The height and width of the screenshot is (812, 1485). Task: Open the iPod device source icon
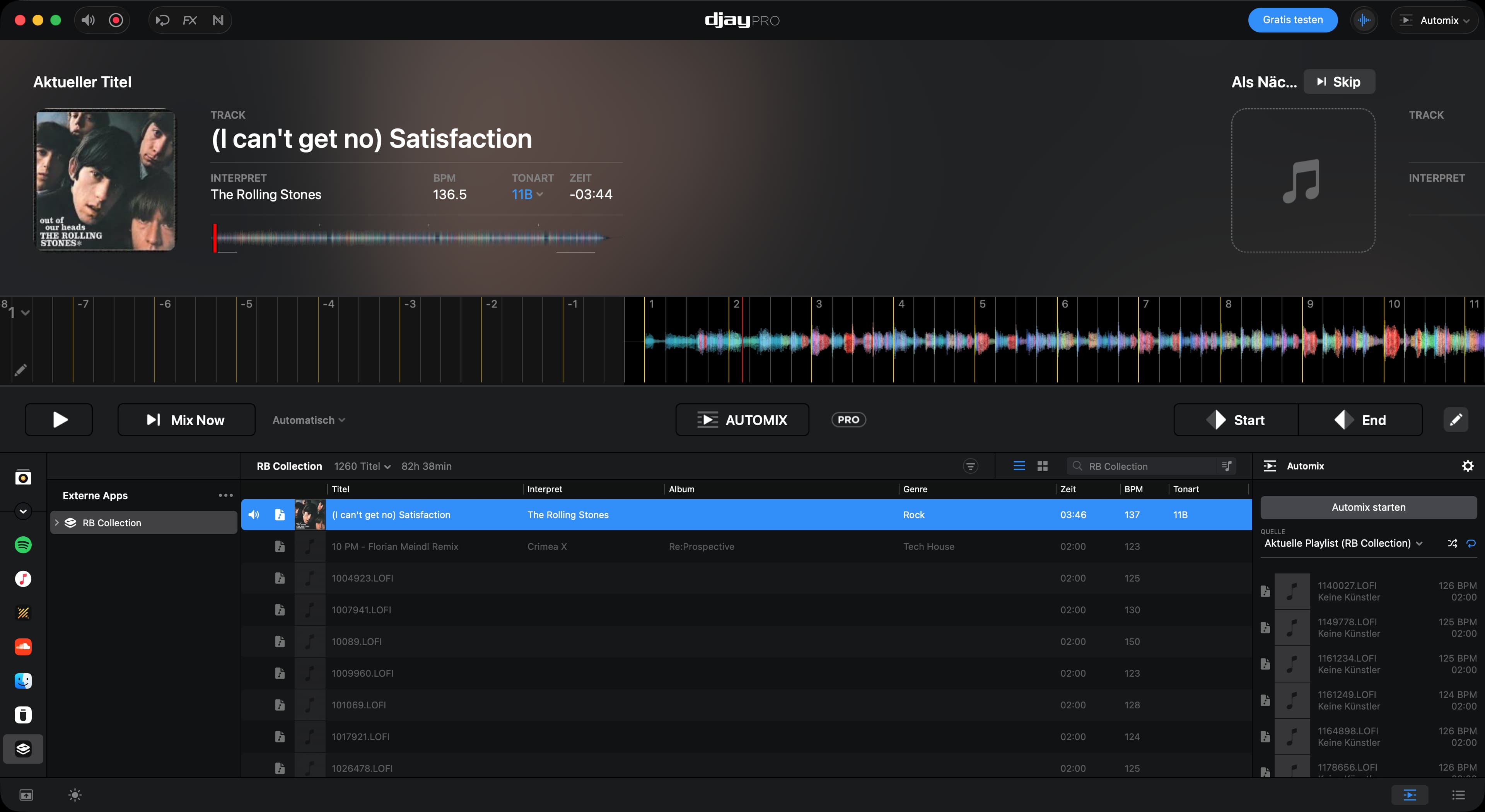(23, 715)
